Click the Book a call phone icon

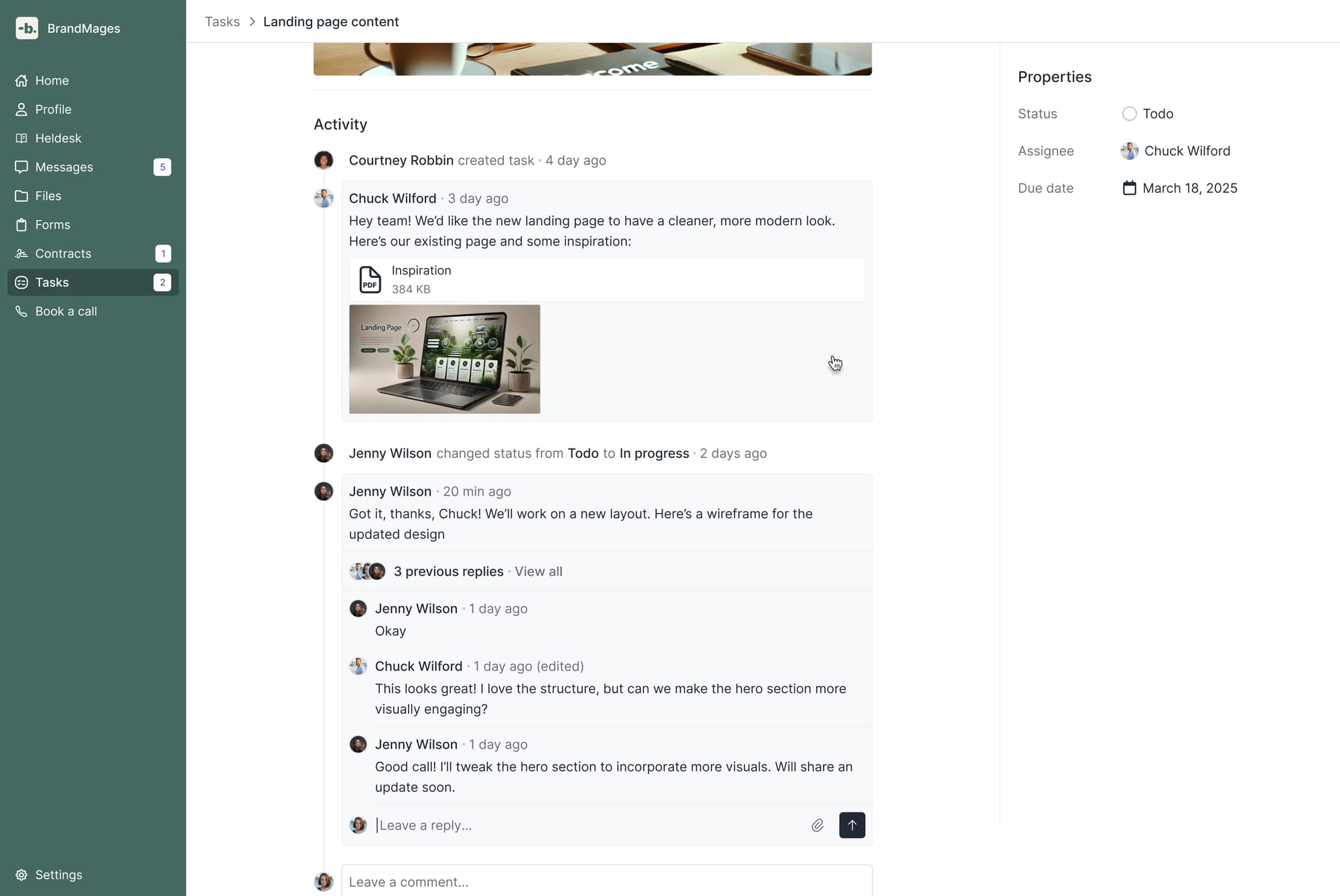point(21,311)
